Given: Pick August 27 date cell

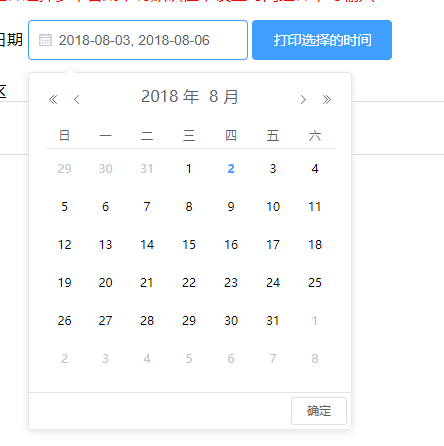Looking at the screenshot, I should (105, 321).
